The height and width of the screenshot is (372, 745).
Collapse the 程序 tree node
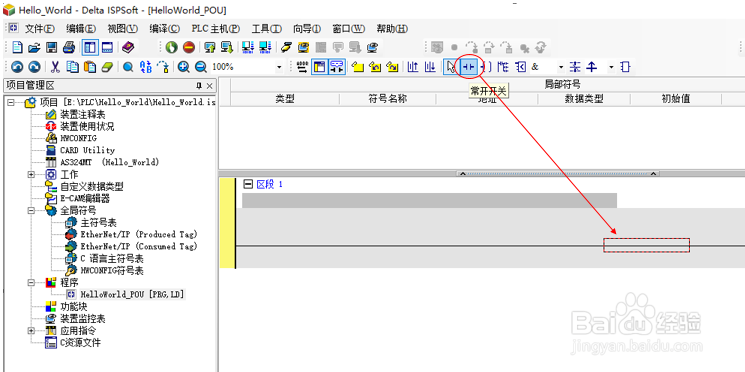pos(31,283)
